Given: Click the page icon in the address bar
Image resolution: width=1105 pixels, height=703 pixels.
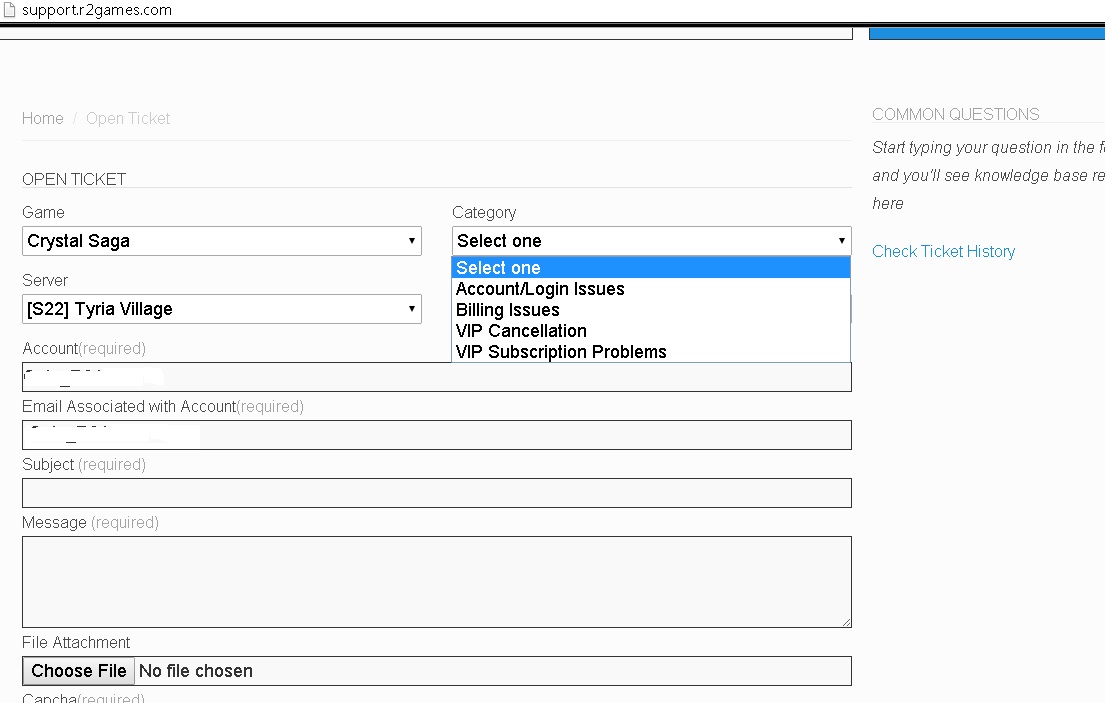Looking at the screenshot, I should pos(9,10).
